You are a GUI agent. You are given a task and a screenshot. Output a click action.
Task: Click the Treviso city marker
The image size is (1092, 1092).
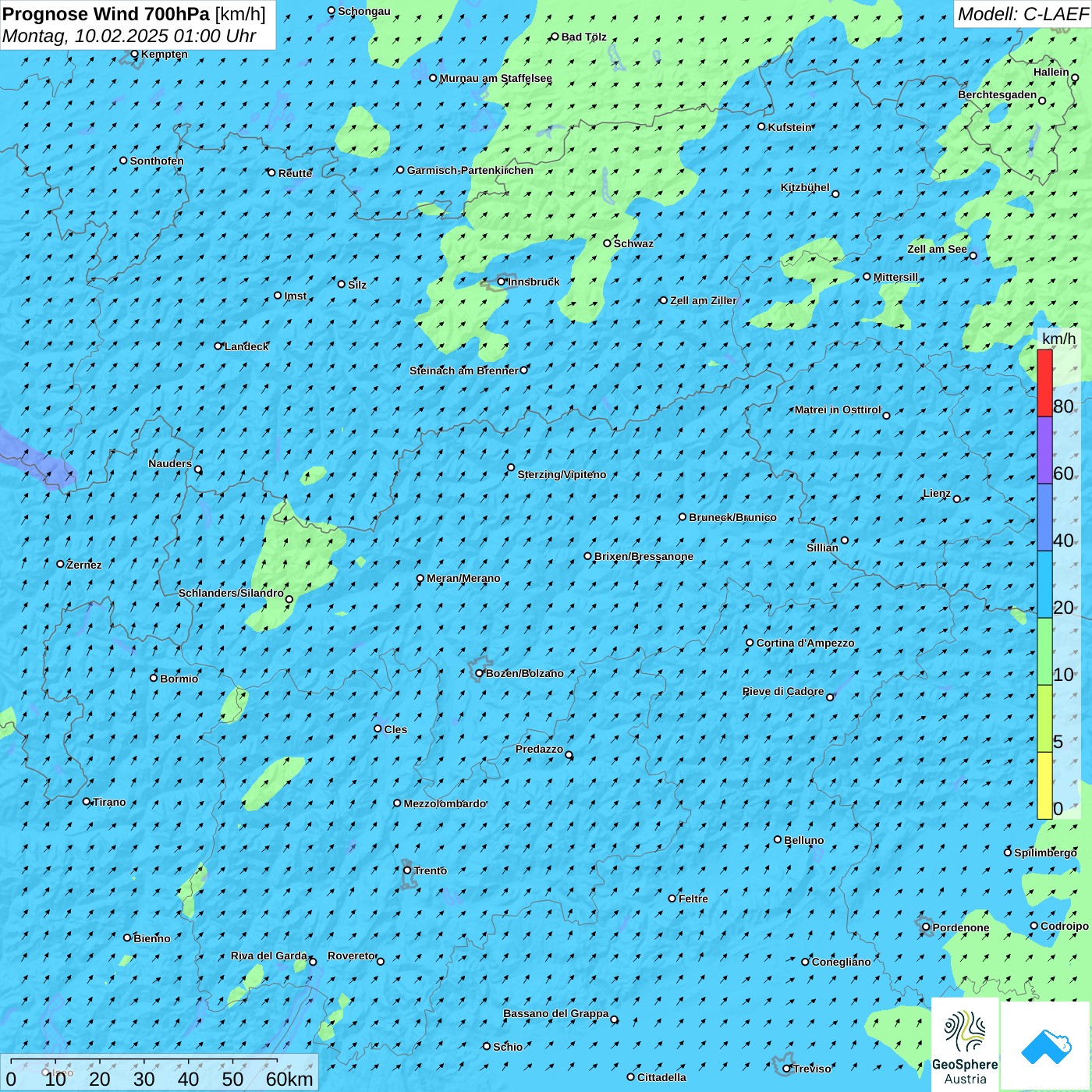point(786,1069)
